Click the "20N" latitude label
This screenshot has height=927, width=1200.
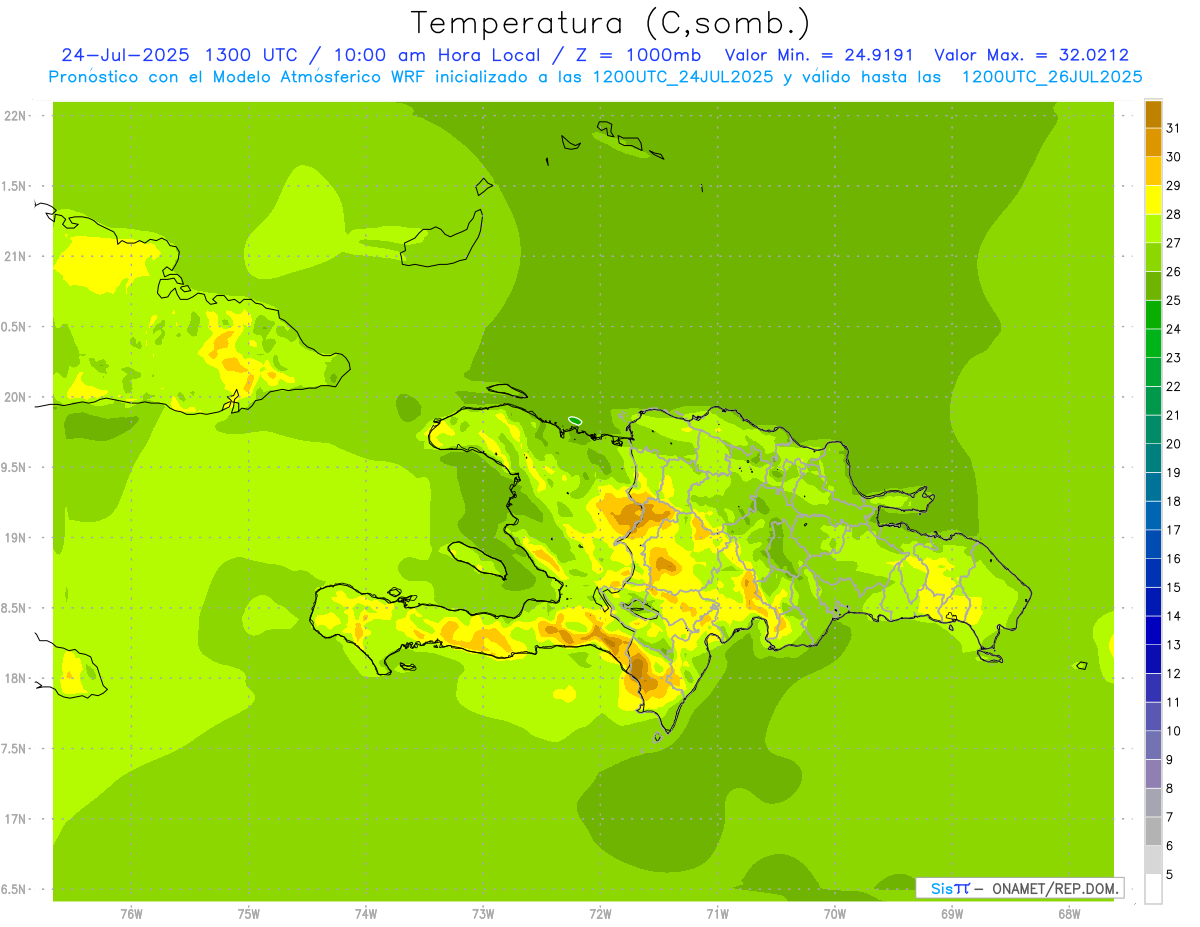14,397
